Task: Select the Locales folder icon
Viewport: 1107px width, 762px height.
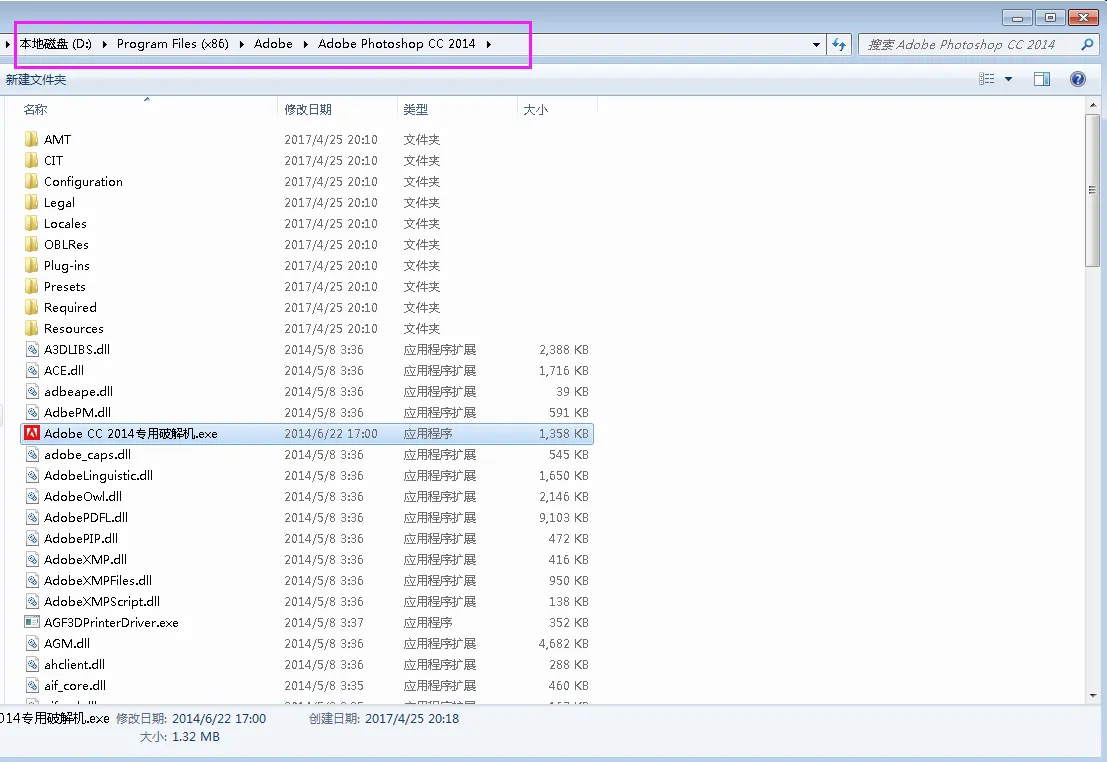Action: click(x=31, y=223)
